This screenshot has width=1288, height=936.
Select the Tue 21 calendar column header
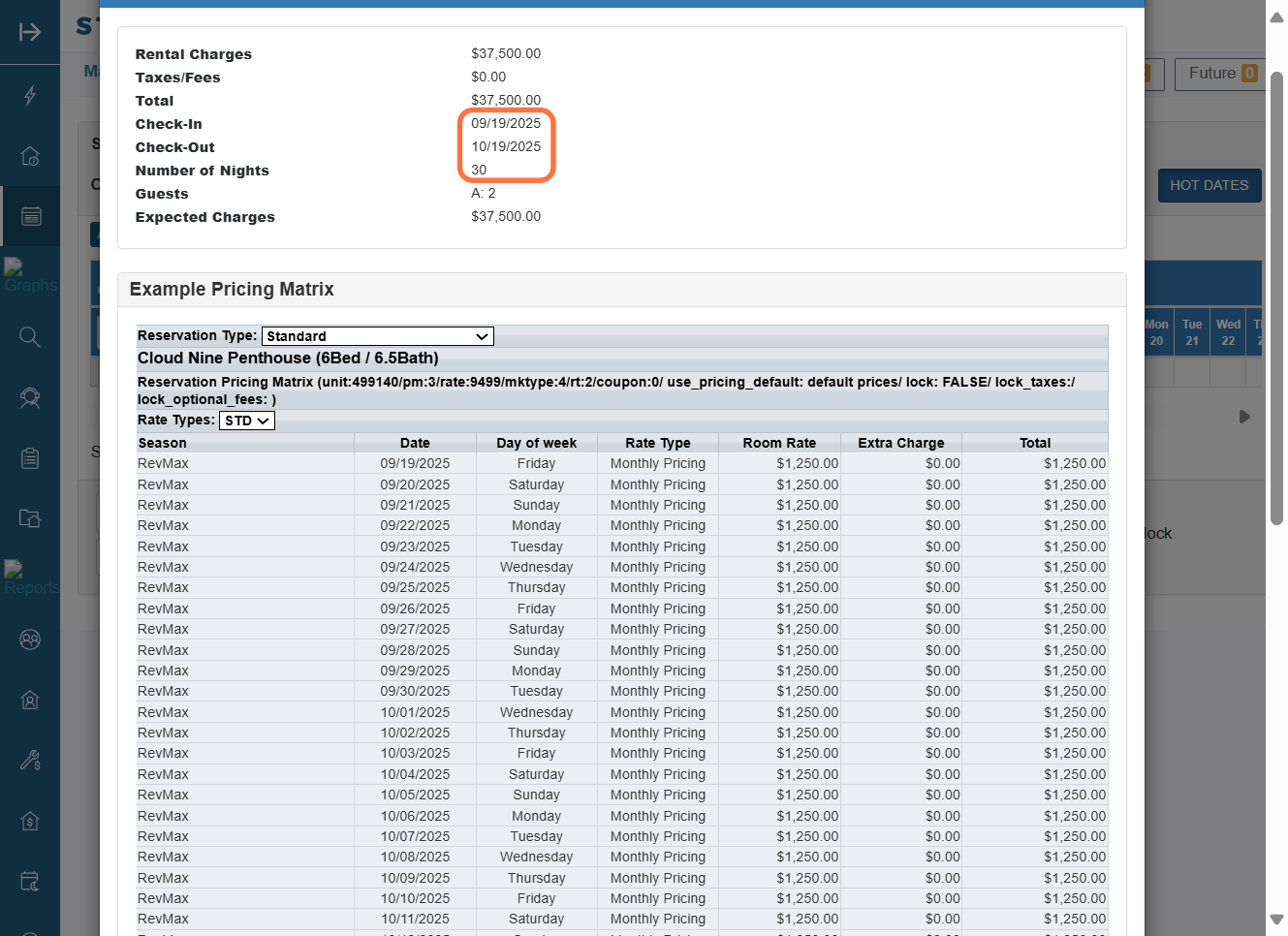[1192, 332]
